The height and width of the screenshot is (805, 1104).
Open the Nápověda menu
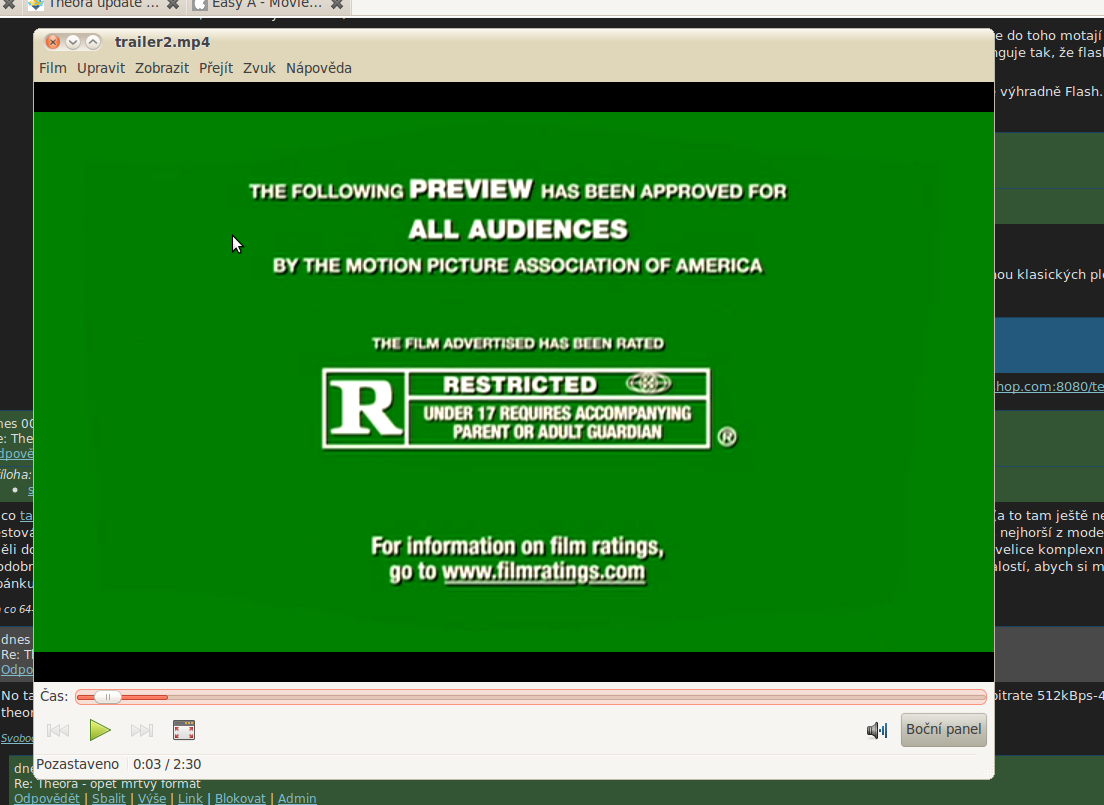point(318,68)
